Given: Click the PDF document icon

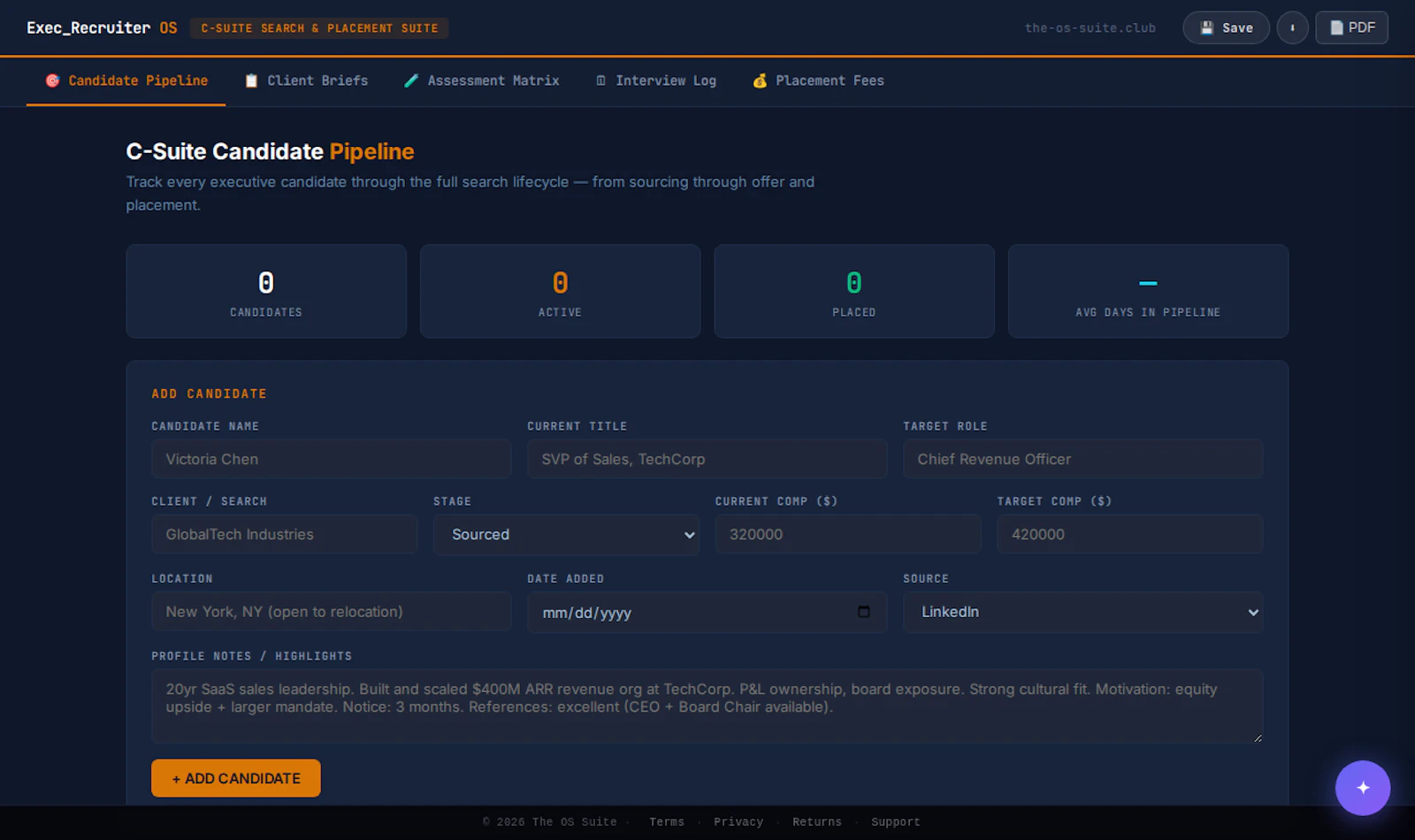Looking at the screenshot, I should tap(1336, 27).
